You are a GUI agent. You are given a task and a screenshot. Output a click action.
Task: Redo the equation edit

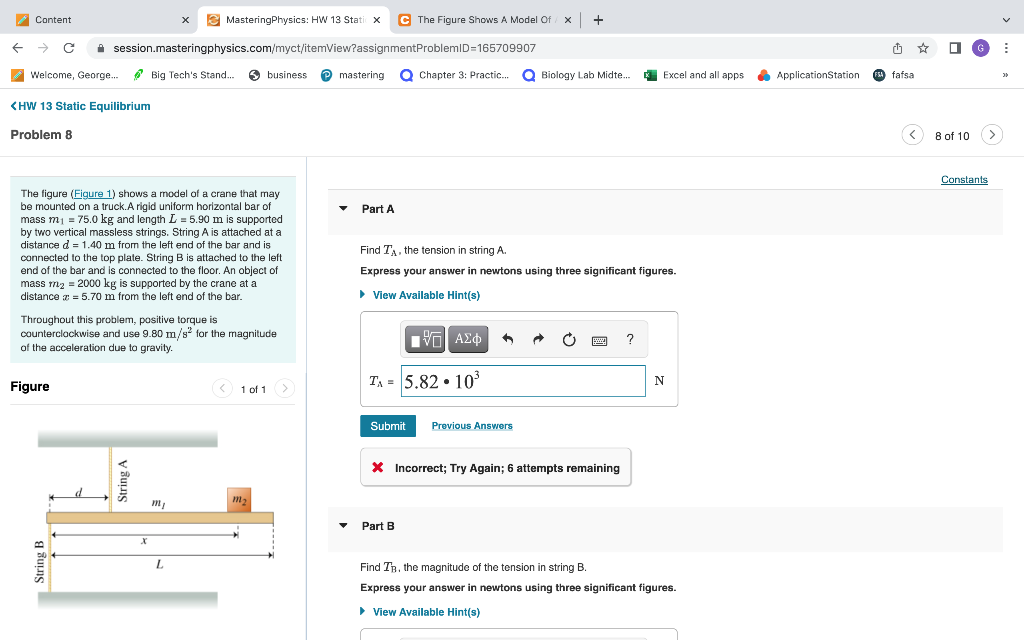pos(537,340)
